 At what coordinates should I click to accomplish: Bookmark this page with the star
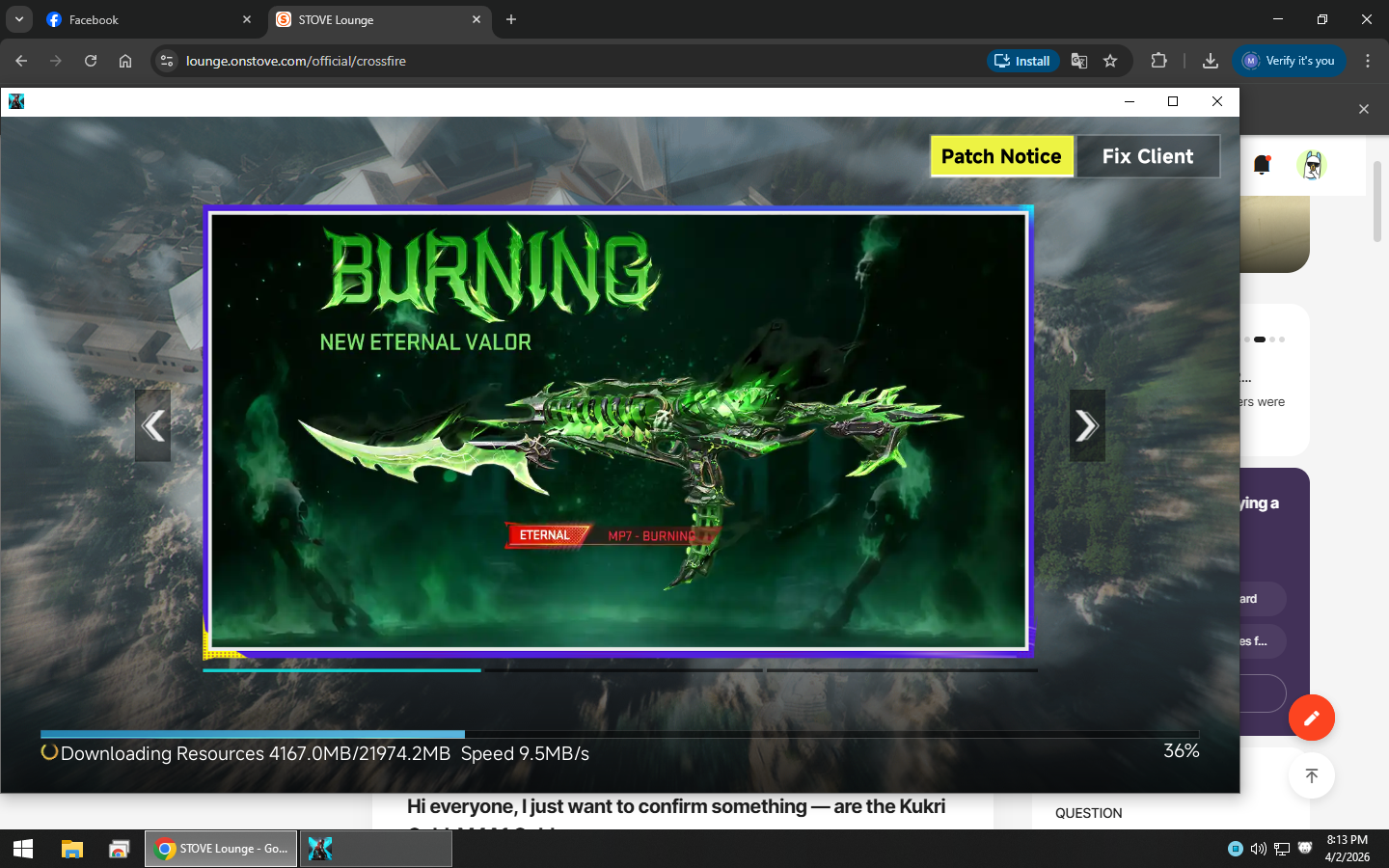tap(1110, 61)
